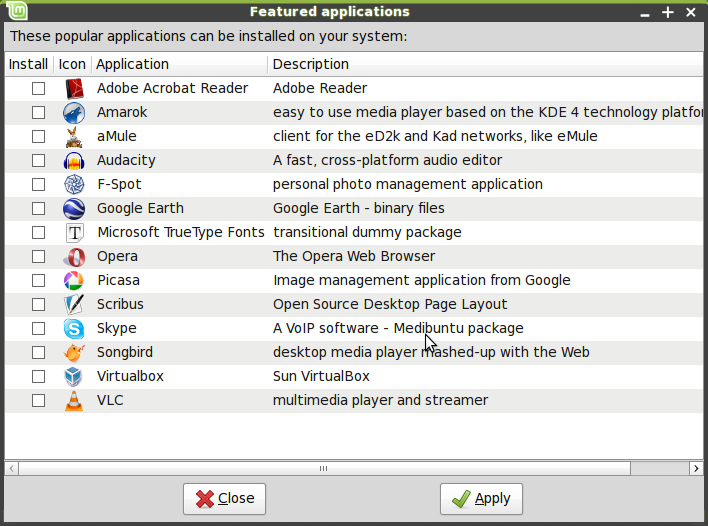Click the Adobe Acrobat Reader icon
The height and width of the screenshot is (526, 708).
point(74,88)
